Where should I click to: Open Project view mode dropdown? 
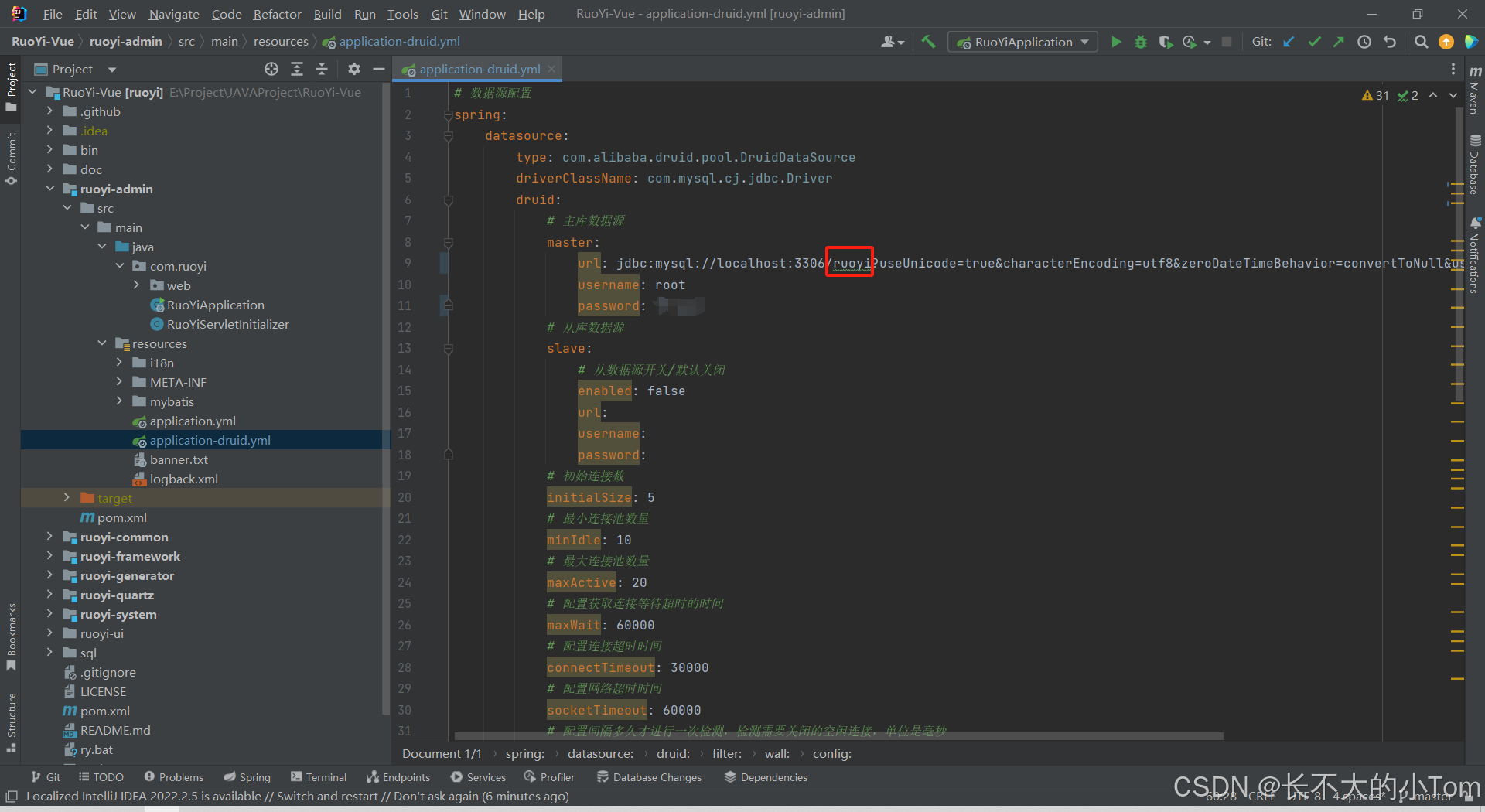112,70
